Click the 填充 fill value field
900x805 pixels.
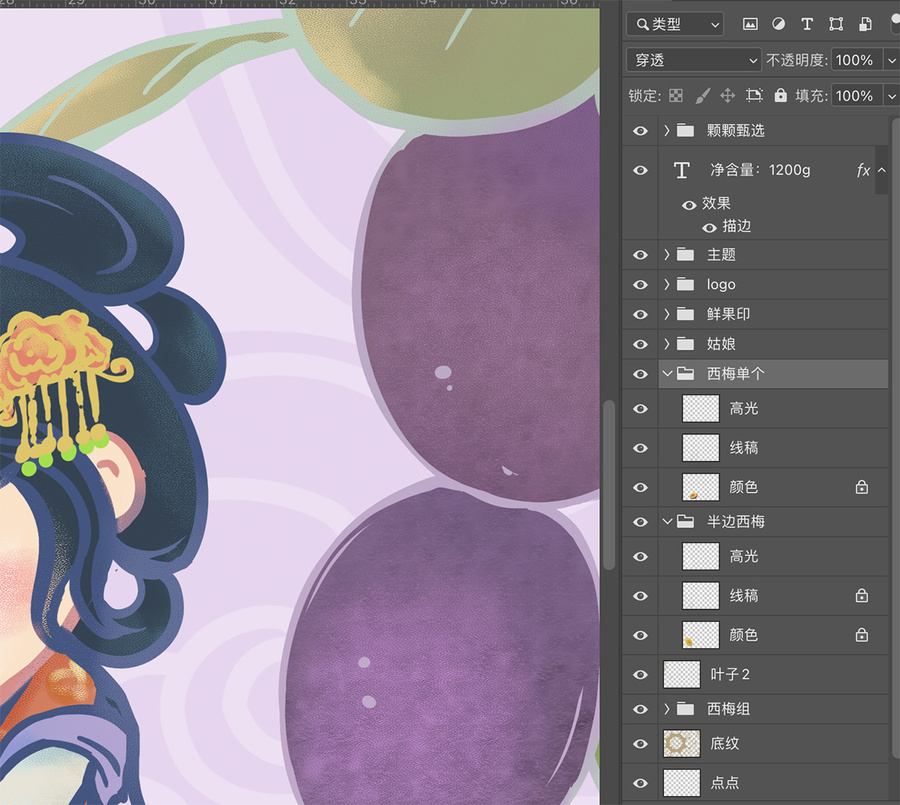[855, 95]
